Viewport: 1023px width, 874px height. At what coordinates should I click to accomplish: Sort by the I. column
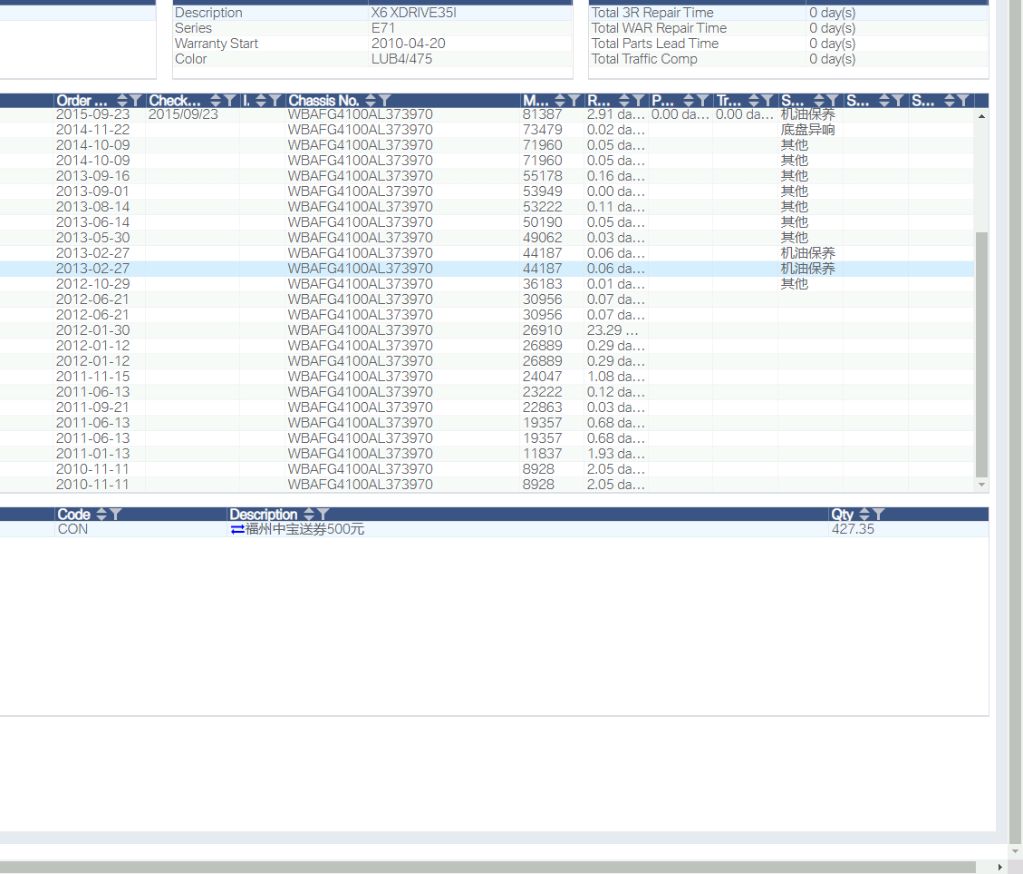coord(261,100)
